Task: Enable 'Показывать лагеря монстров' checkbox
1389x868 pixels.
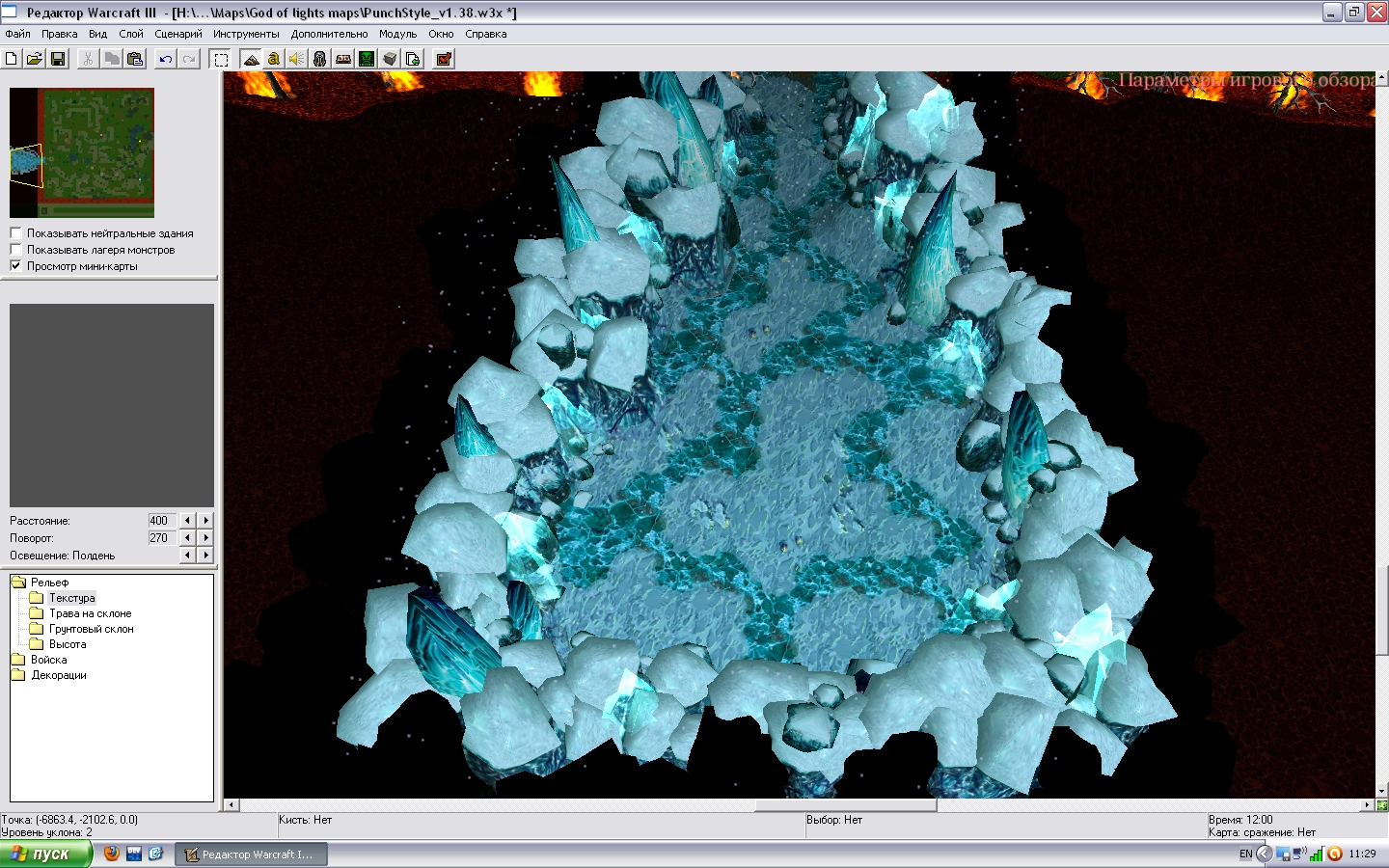Action: point(15,250)
